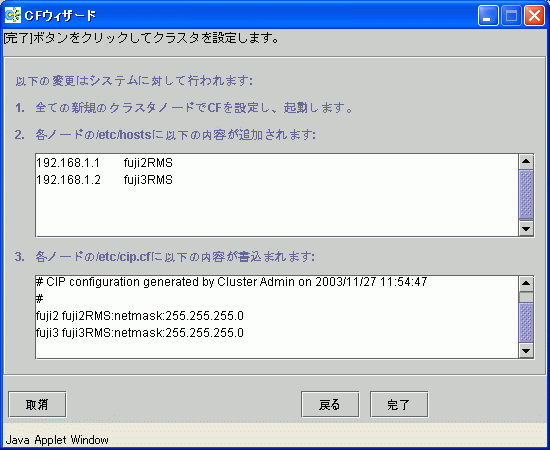Viewport: 550px width, 450px height.
Task: Click the CF Wizard title bar icon
Action: click(x=13, y=15)
